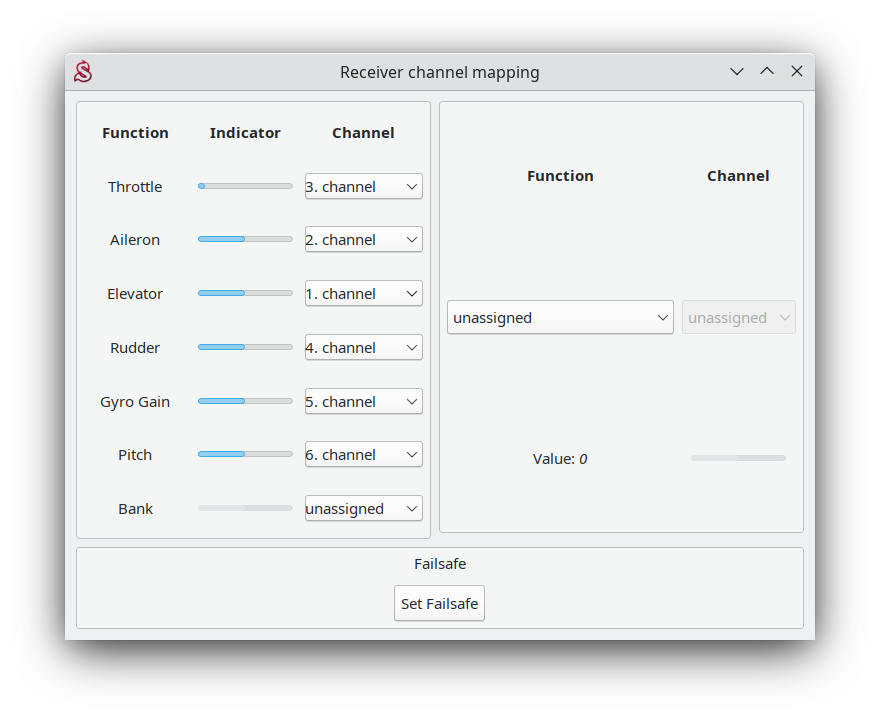Click the Elevator indicator bar

pyautogui.click(x=245, y=293)
